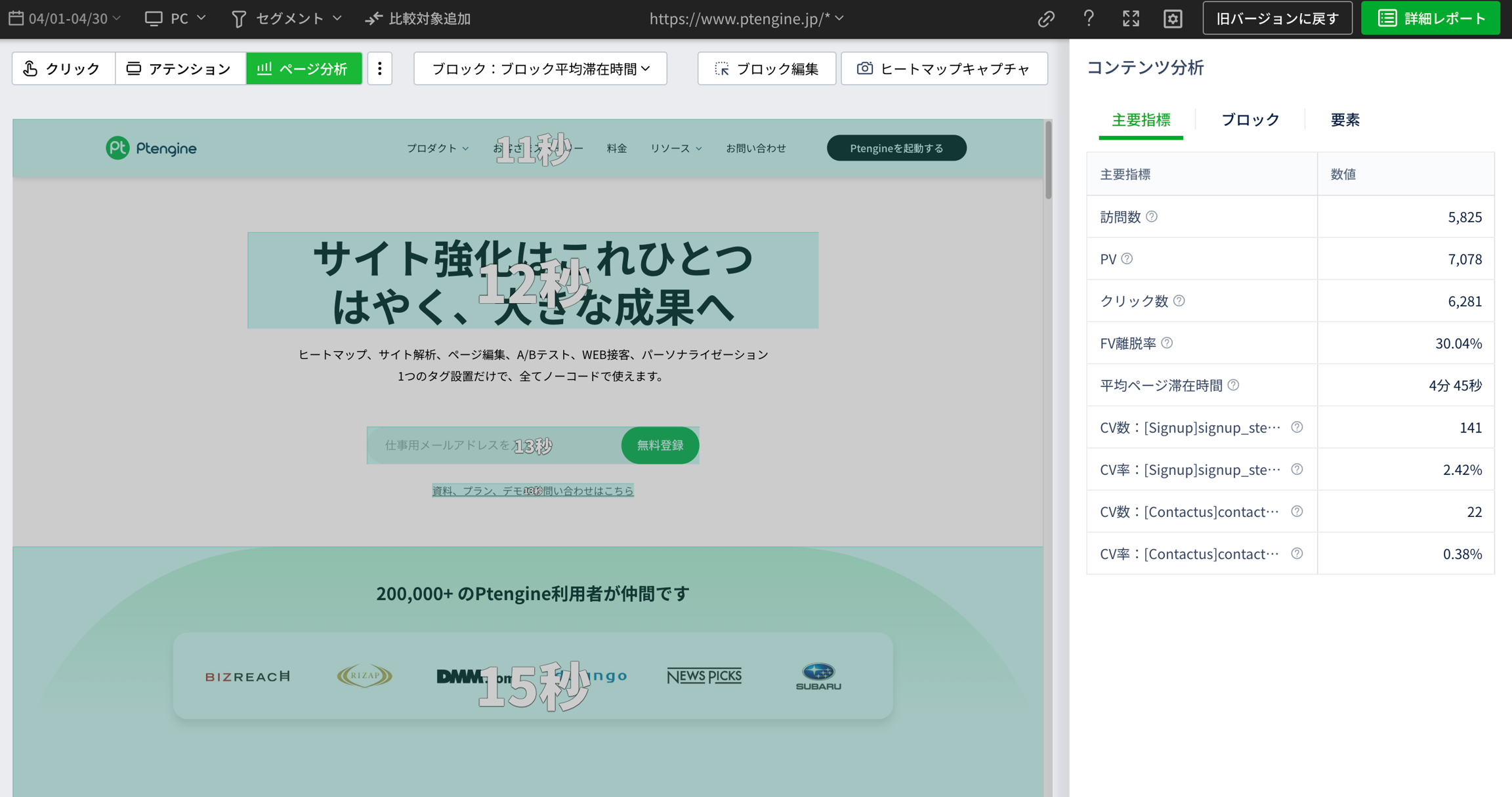Screen dimensions: 1512x797
Task: Click the help icon beside FV離脱率
Action: click(x=1167, y=342)
